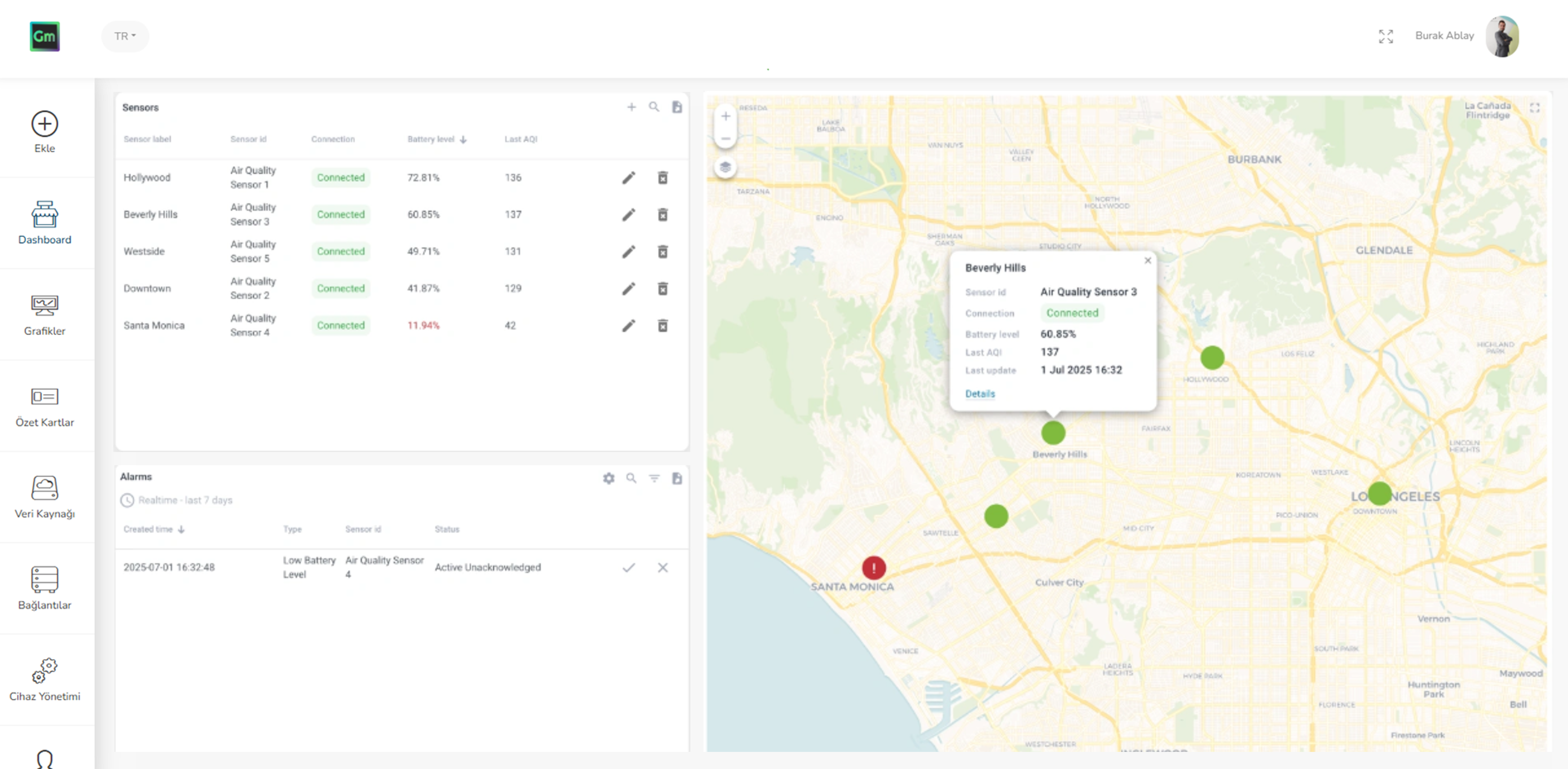Toggle Battery level sort order

463,139
